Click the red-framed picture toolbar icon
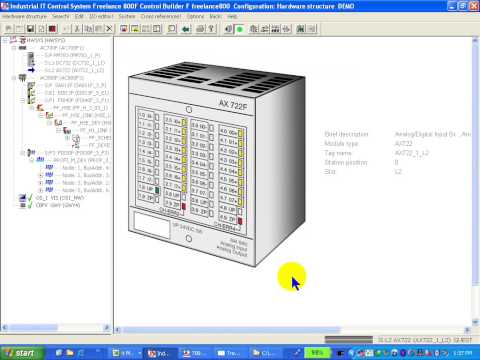480x360 pixels. tap(124, 29)
